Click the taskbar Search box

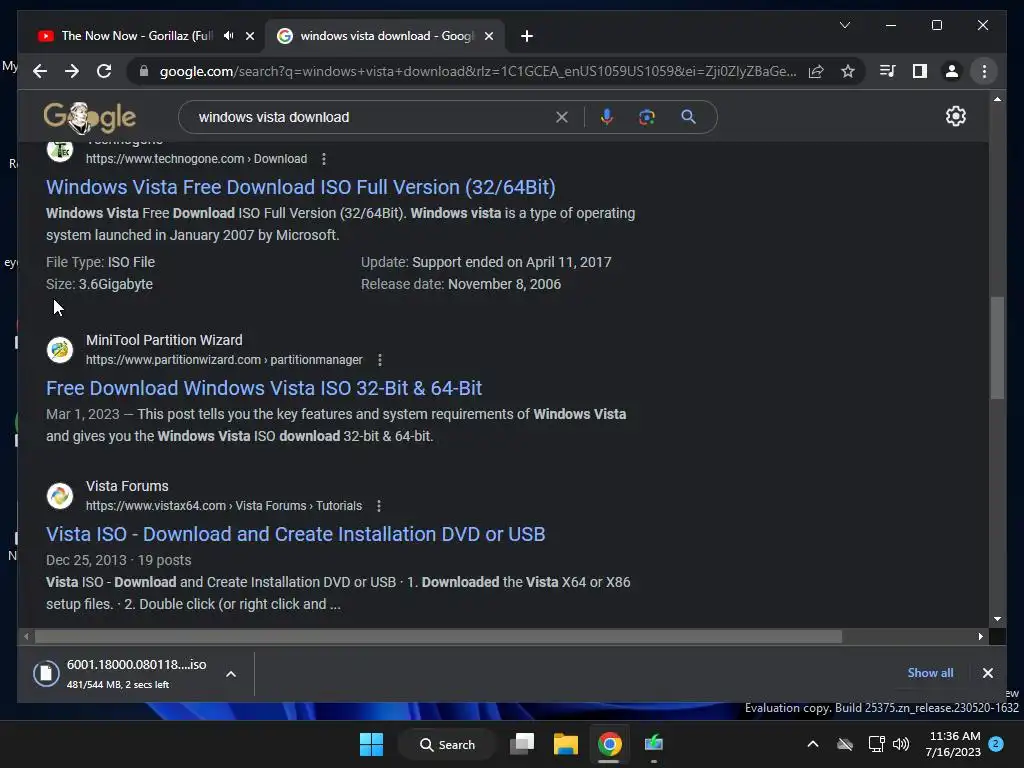point(447,744)
